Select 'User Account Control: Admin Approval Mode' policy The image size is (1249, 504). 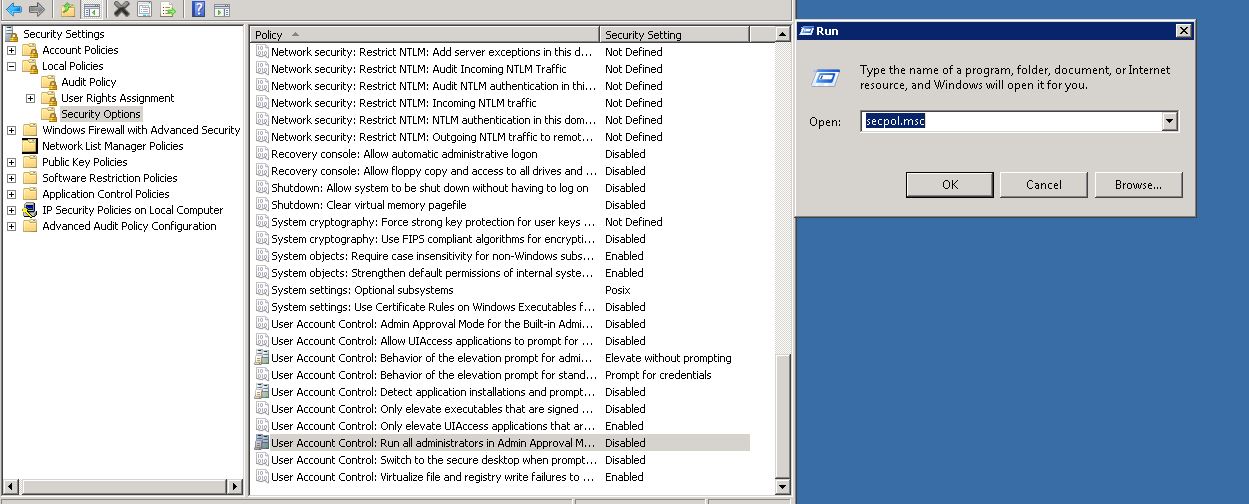(x=434, y=324)
